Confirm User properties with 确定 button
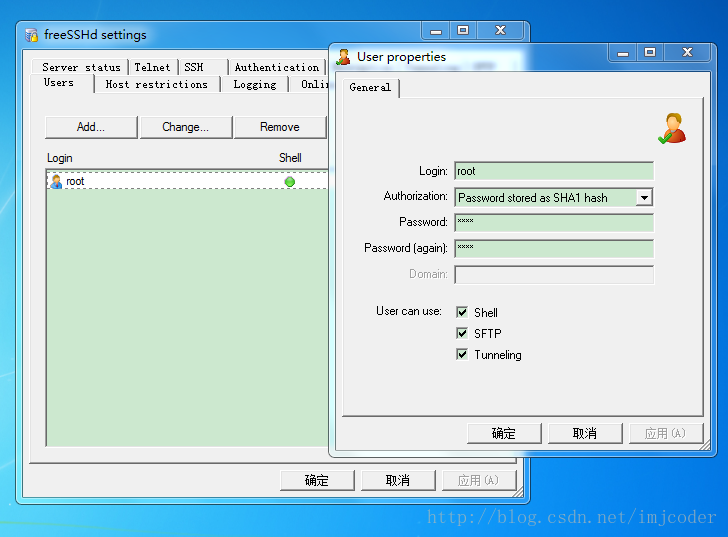728x537 pixels. (x=504, y=433)
